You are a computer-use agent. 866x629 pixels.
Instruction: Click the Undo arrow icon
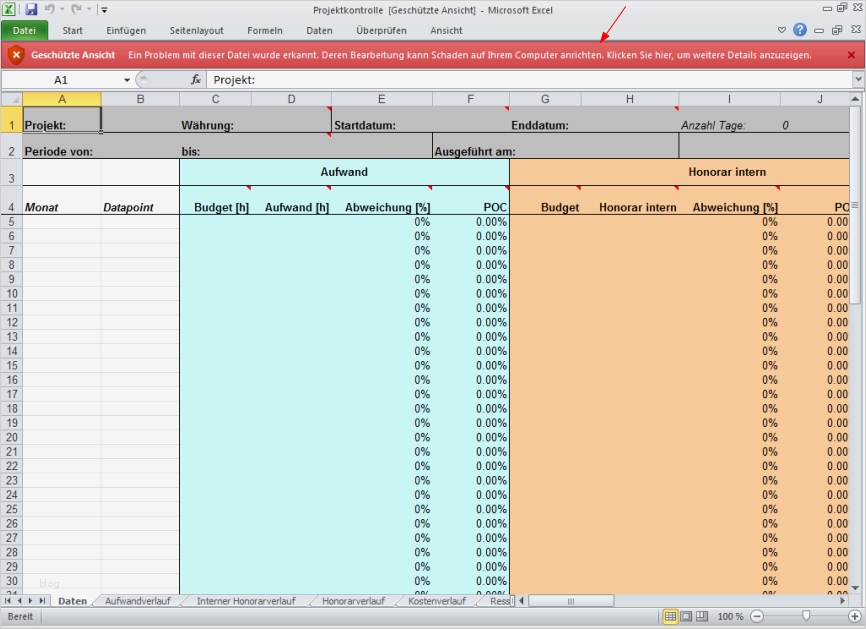pyautogui.click(x=50, y=9)
